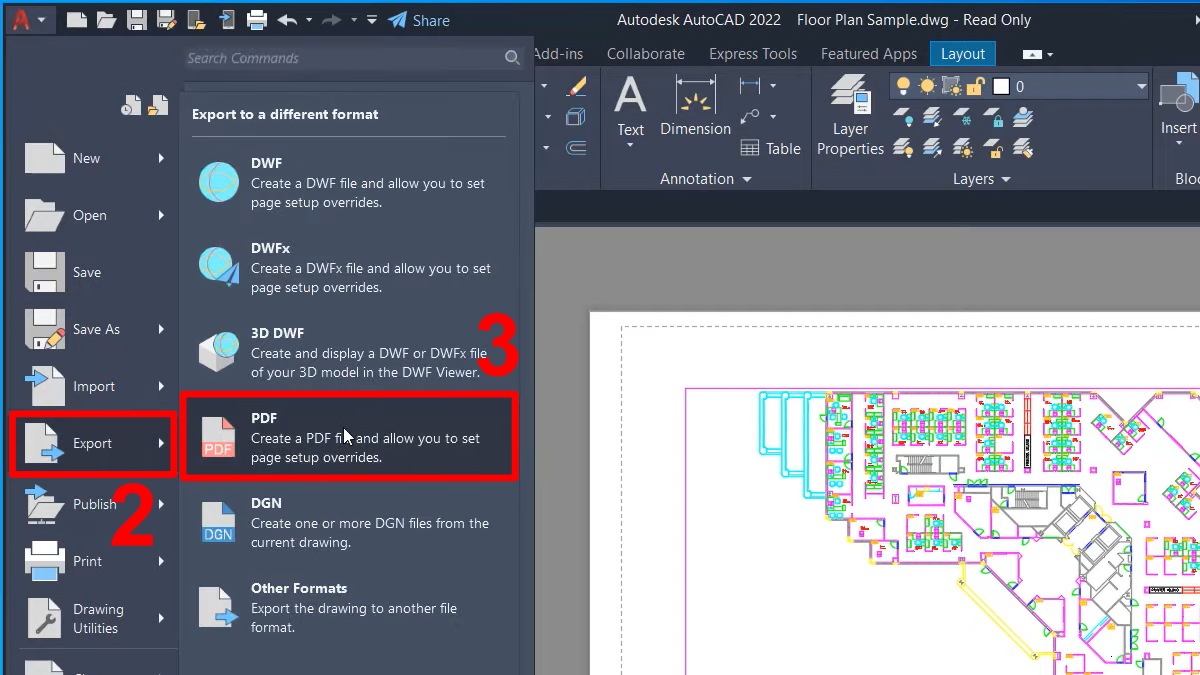
Task: Open the dropdown arrow under Text
Action: click(x=630, y=146)
